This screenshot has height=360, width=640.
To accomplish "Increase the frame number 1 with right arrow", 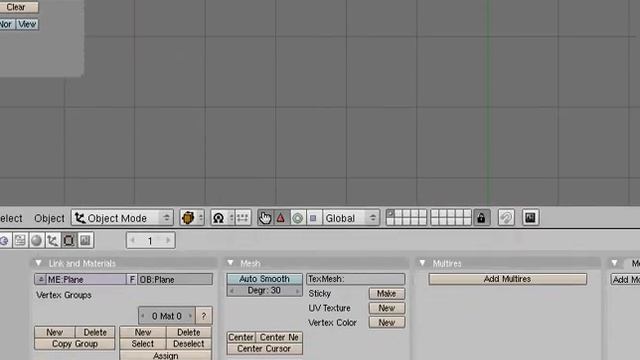I will point(168,240).
